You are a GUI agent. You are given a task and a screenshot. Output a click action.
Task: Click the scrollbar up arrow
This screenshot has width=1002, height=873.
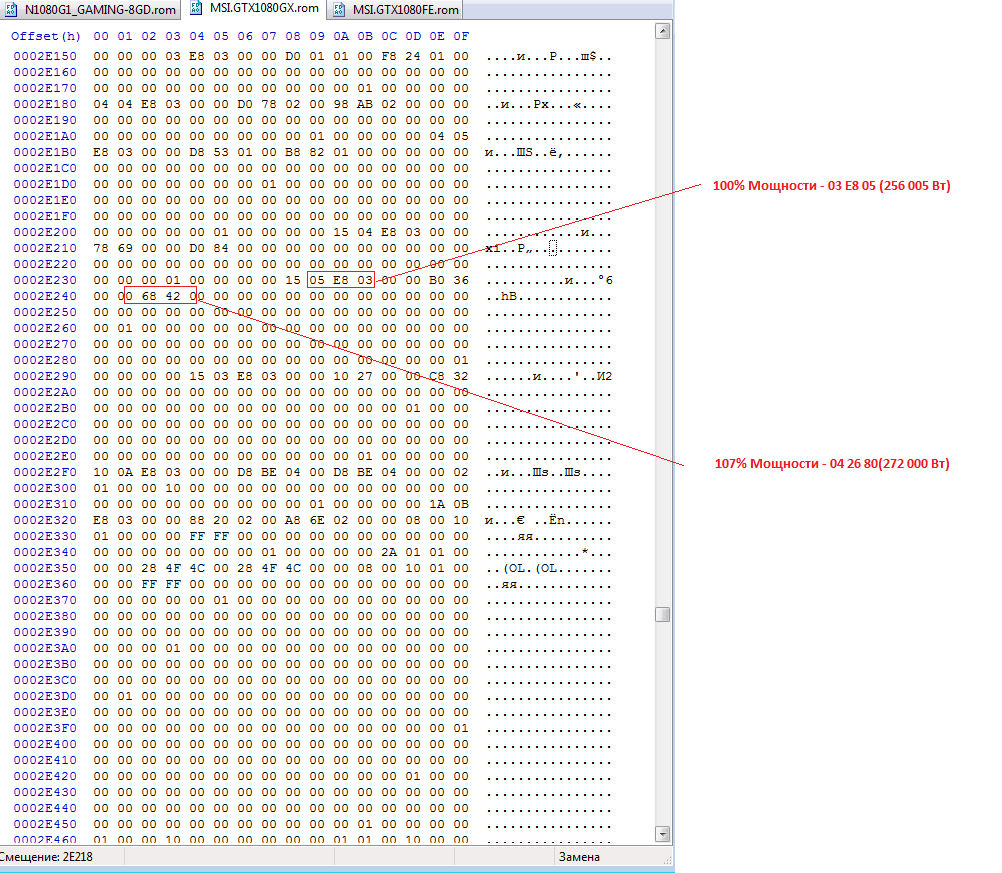coord(663,31)
